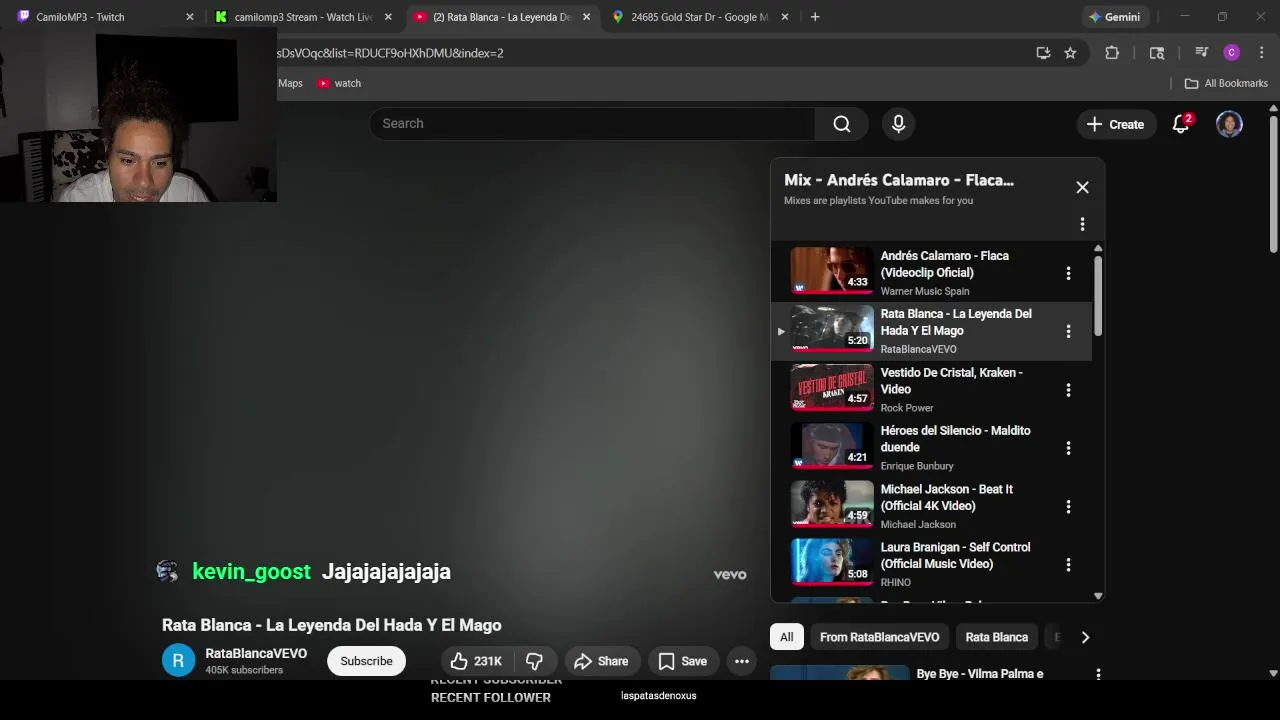Open RataBlancaVEVO channel name link
Viewport: 1280px width, 720px height.
[x=256, y=653]
